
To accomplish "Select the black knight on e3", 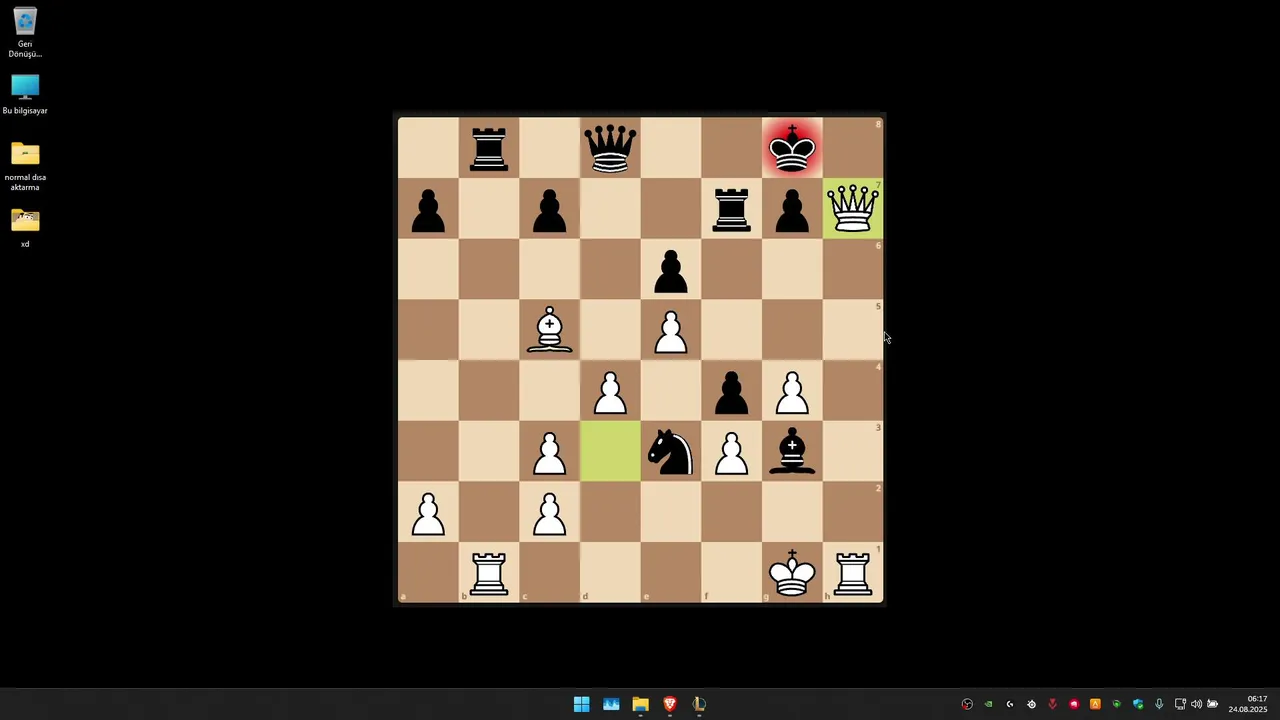I will 671,452.
